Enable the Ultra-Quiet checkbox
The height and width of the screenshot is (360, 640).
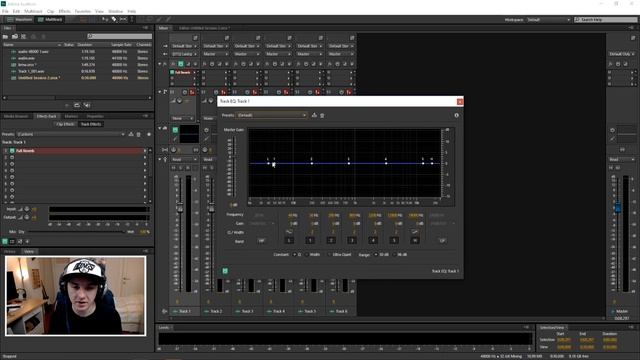[x=329, y=254]
